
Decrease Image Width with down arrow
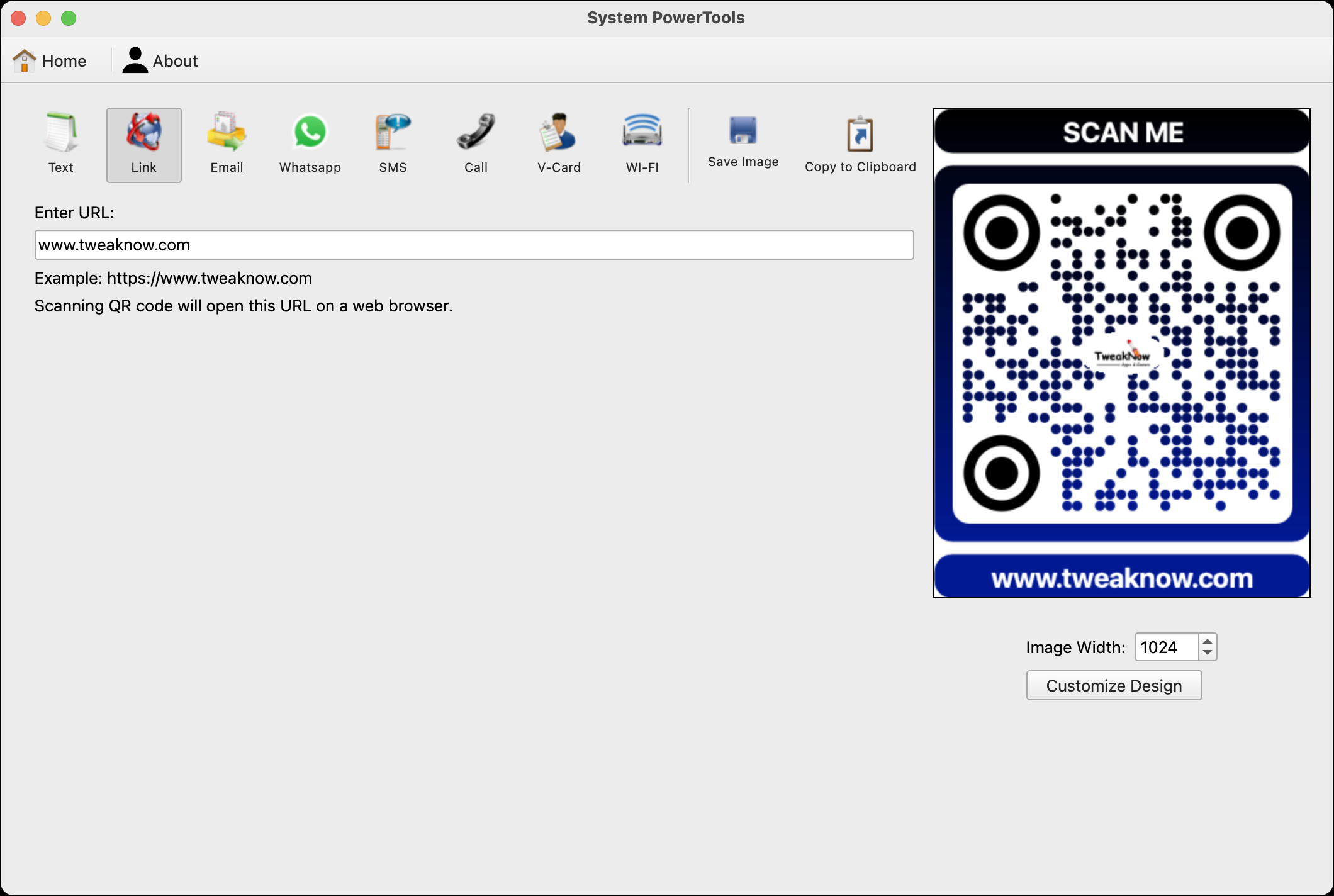[1208, 653]
